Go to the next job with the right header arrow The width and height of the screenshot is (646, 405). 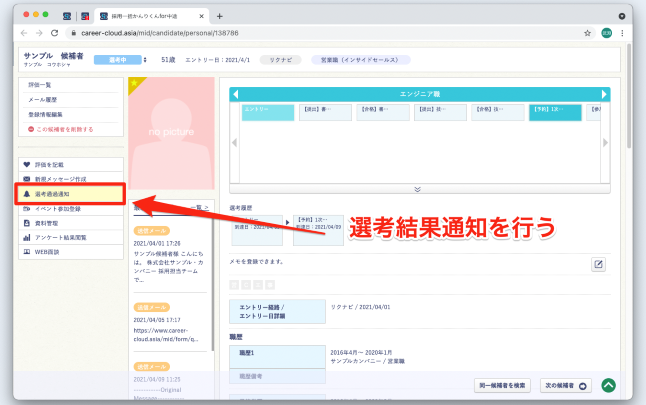point(604,95)
